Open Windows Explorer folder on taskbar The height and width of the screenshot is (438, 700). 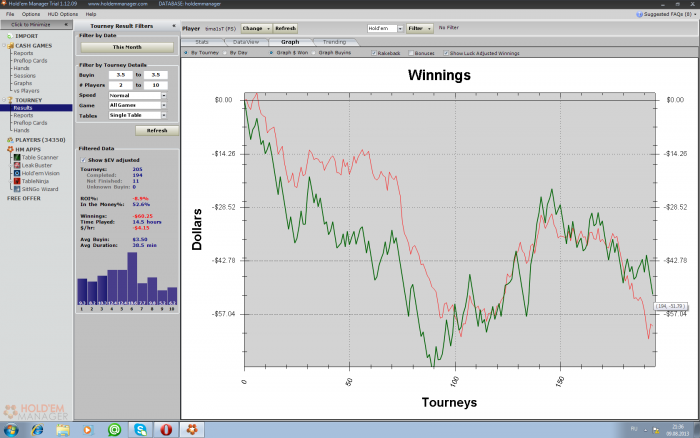[62, 430]
